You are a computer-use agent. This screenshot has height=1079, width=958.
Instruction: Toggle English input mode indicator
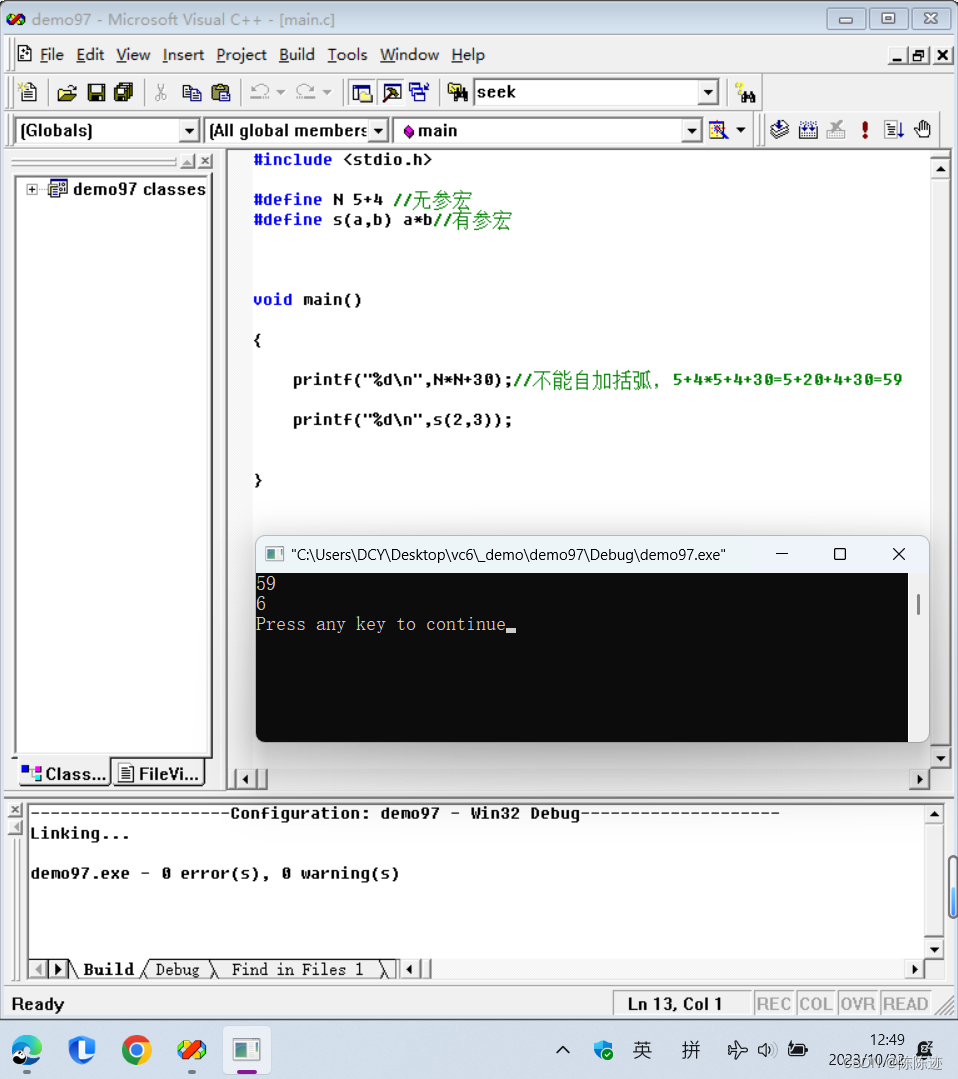tap(642, 1050)
